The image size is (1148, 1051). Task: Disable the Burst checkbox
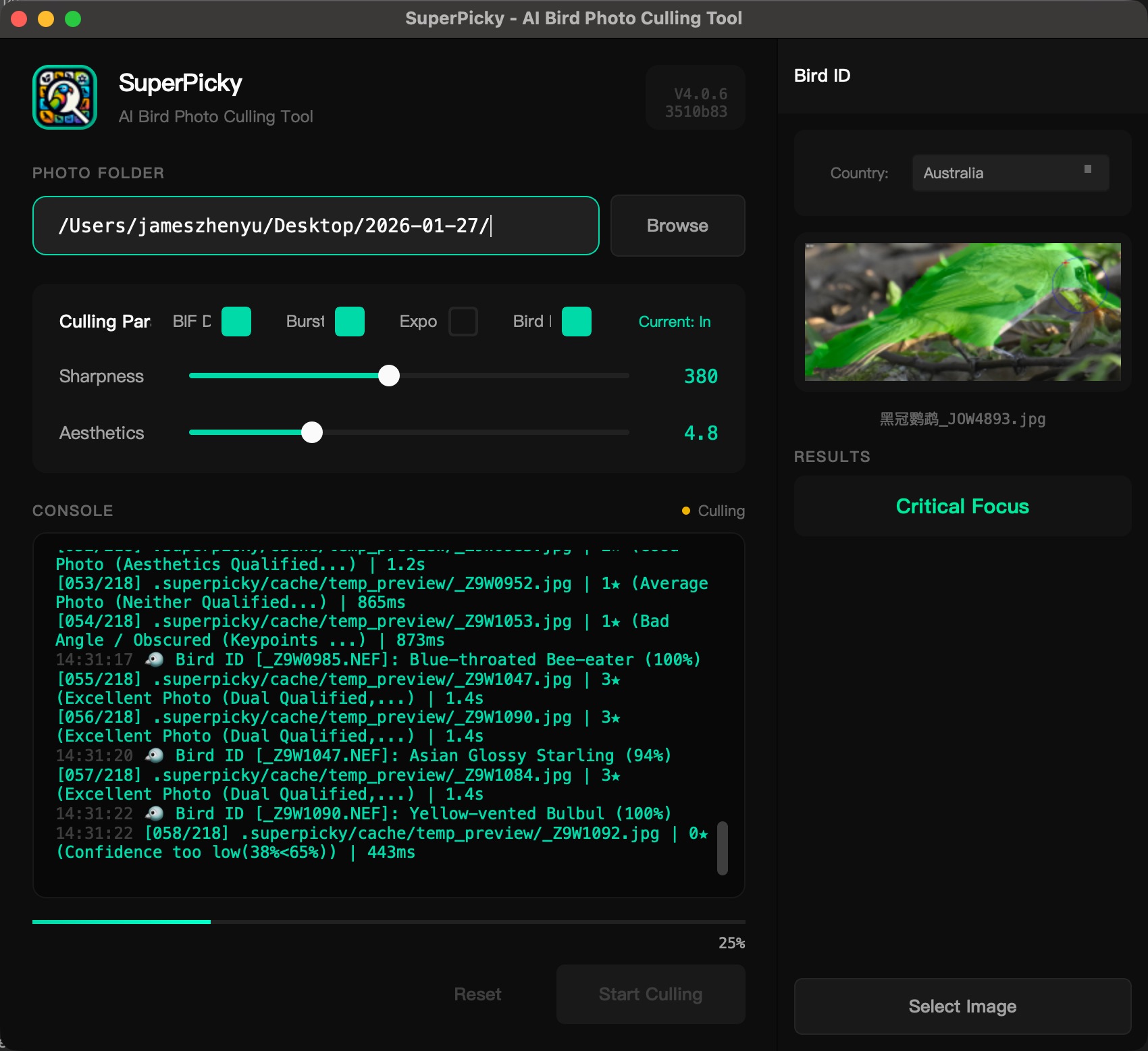350,322
